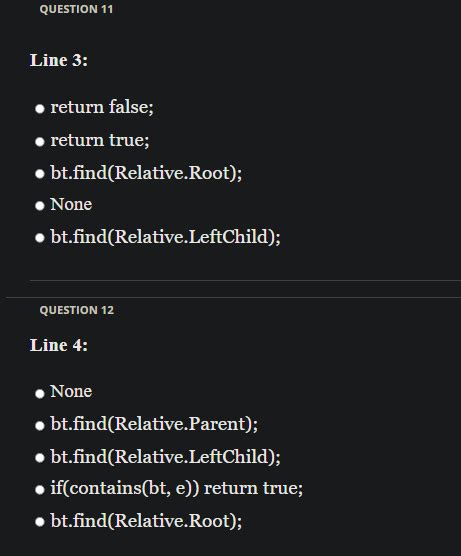Viewport: 461px width, 556px height.
Task: Click Question 11's bt.find(Relative.LeftChild); text
Action: click(x=165, y=237)
